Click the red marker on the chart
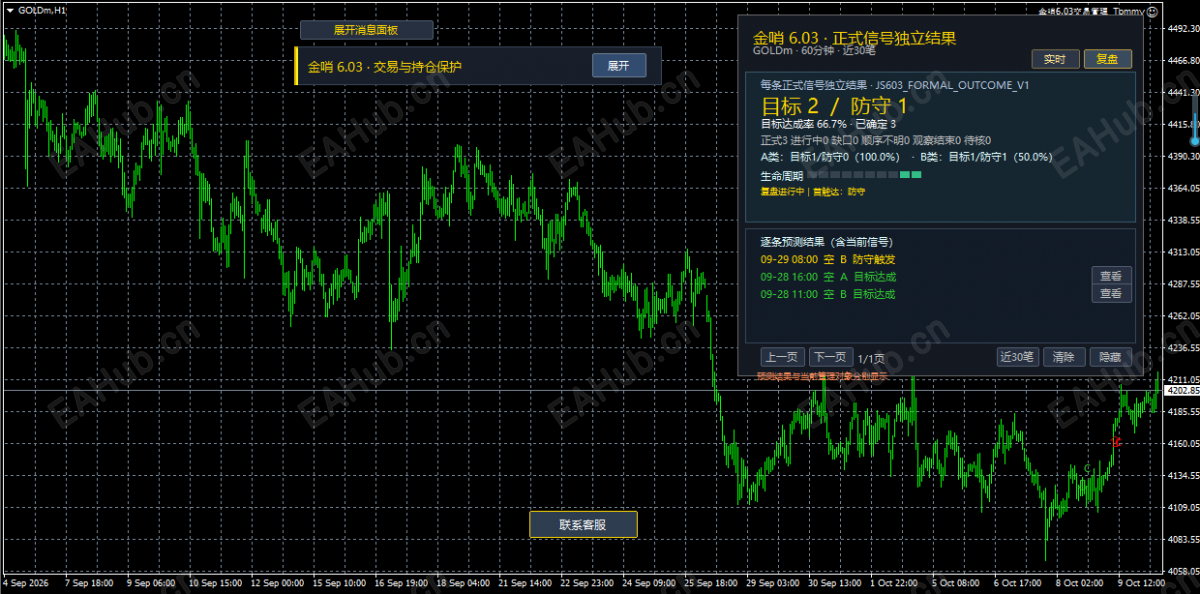 point(1116,441)
